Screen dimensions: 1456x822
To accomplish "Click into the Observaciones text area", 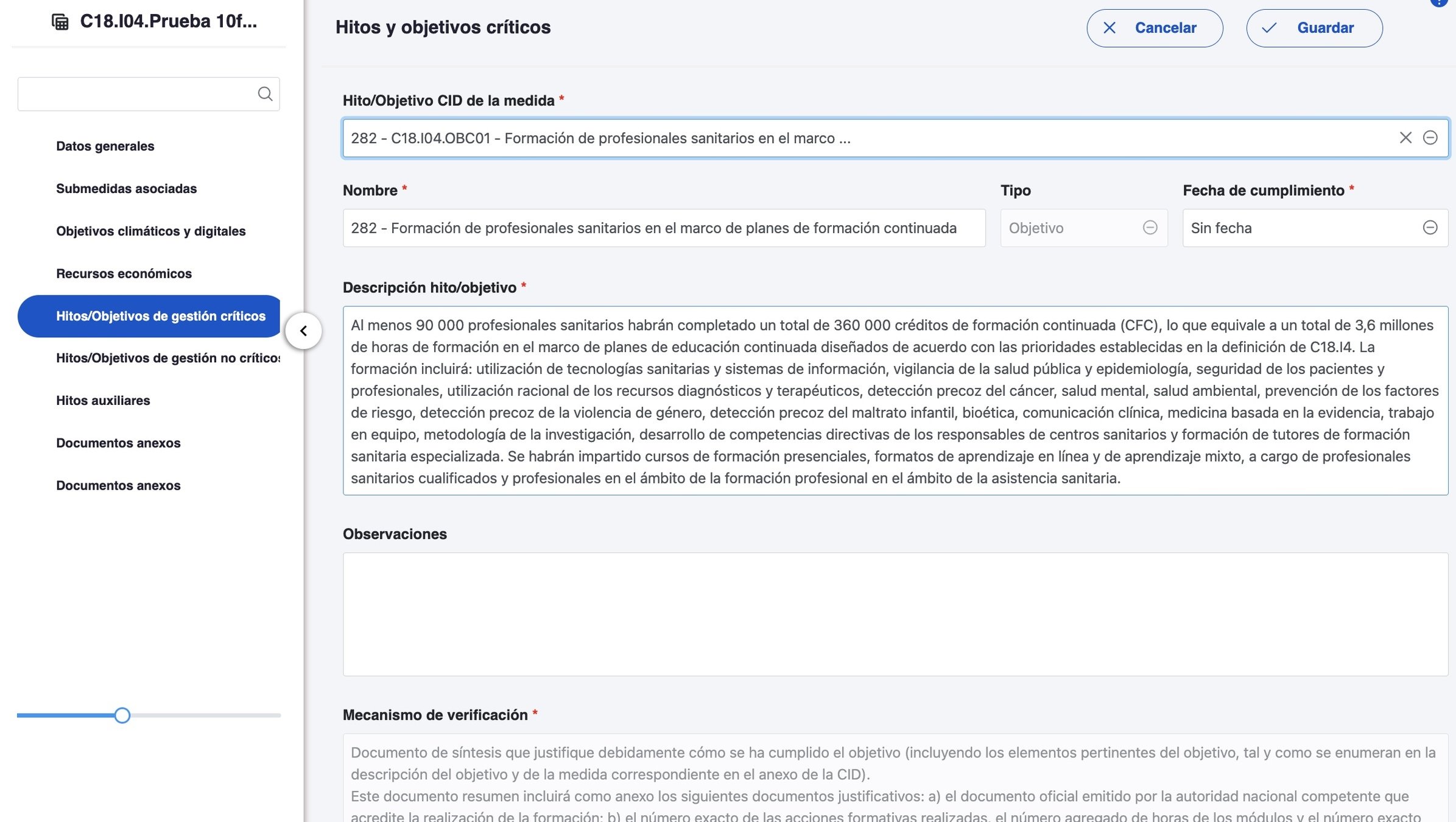I will pos(895,614).
